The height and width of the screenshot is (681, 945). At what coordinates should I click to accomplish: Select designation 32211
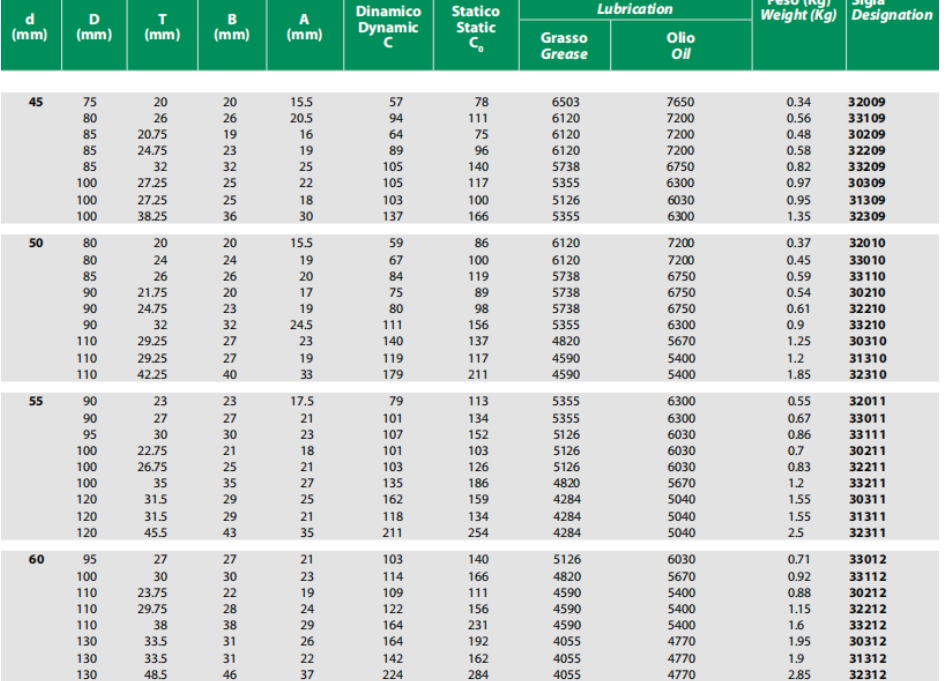[867, 467]
